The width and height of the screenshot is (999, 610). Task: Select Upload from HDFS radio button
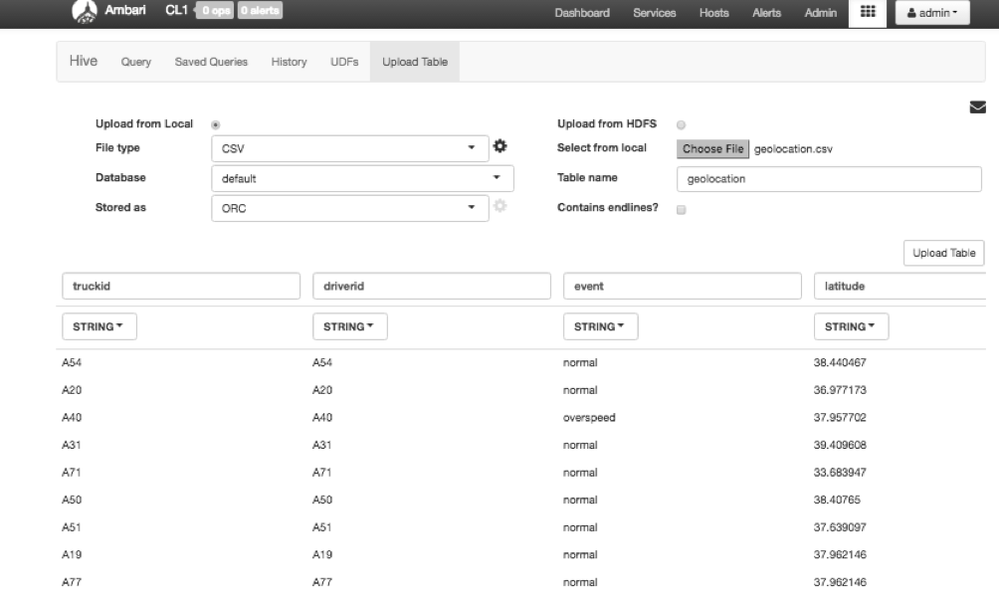681,125
